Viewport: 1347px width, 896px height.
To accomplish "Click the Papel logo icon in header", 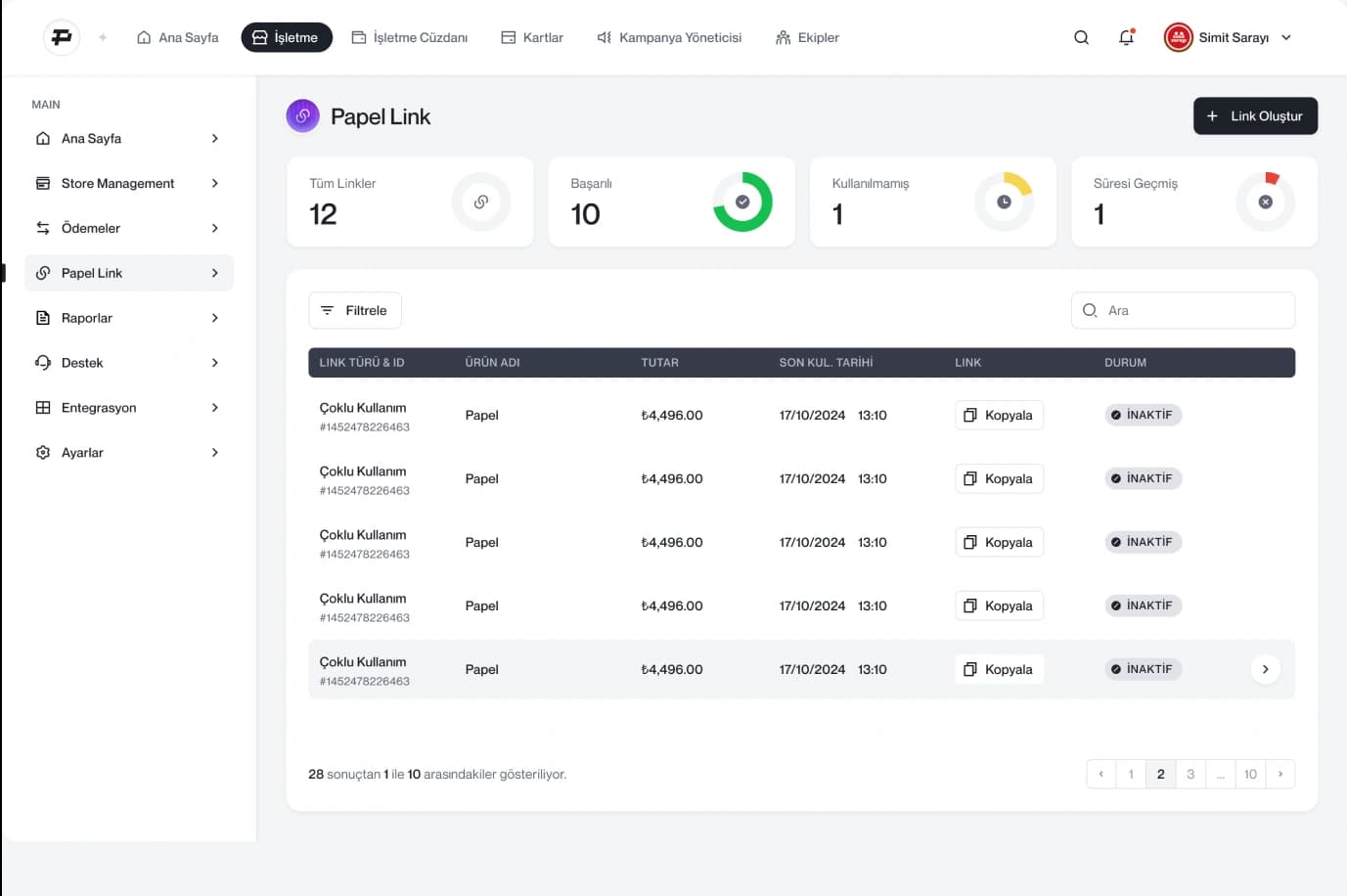I will tap(62, 37).
